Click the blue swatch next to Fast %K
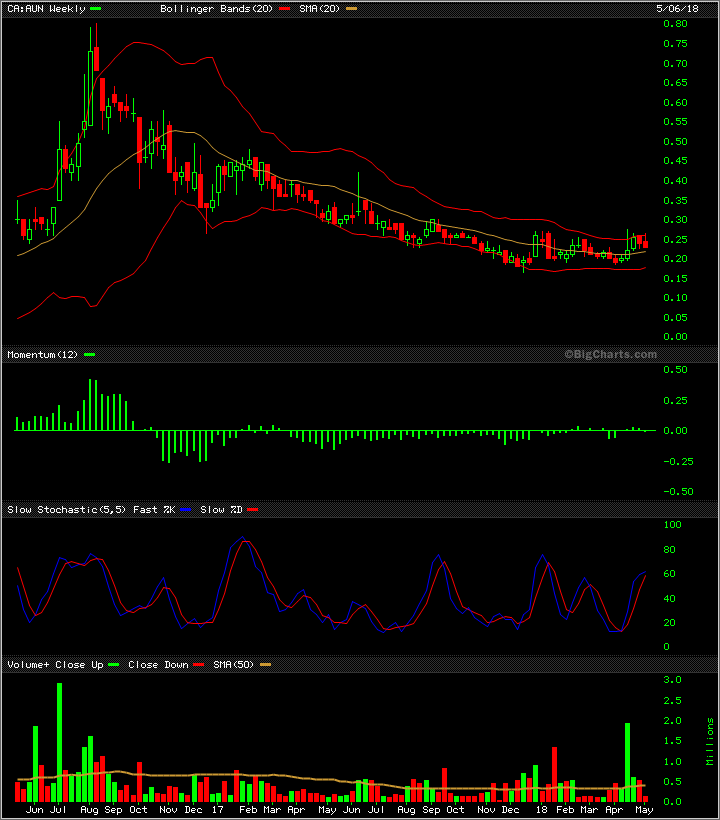The image size is (720, 820). click(x=186, y=510)
